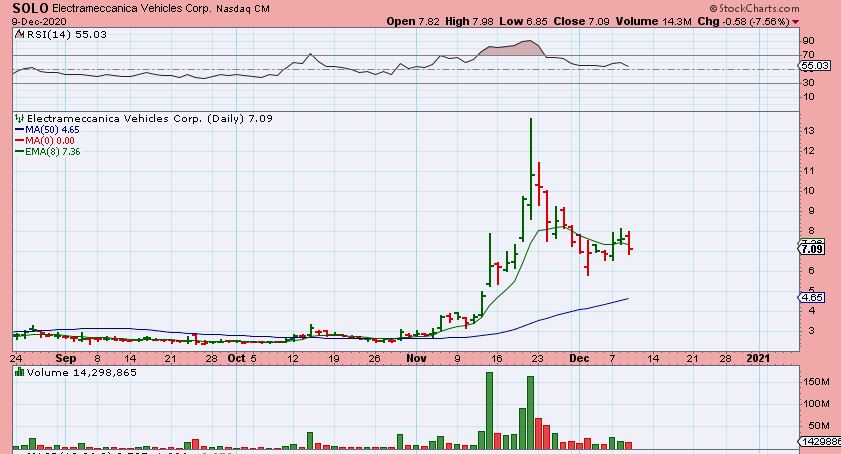Click the High 7.98 value
The width and height of the screenshot is (841, 454).
pos(469,21)
